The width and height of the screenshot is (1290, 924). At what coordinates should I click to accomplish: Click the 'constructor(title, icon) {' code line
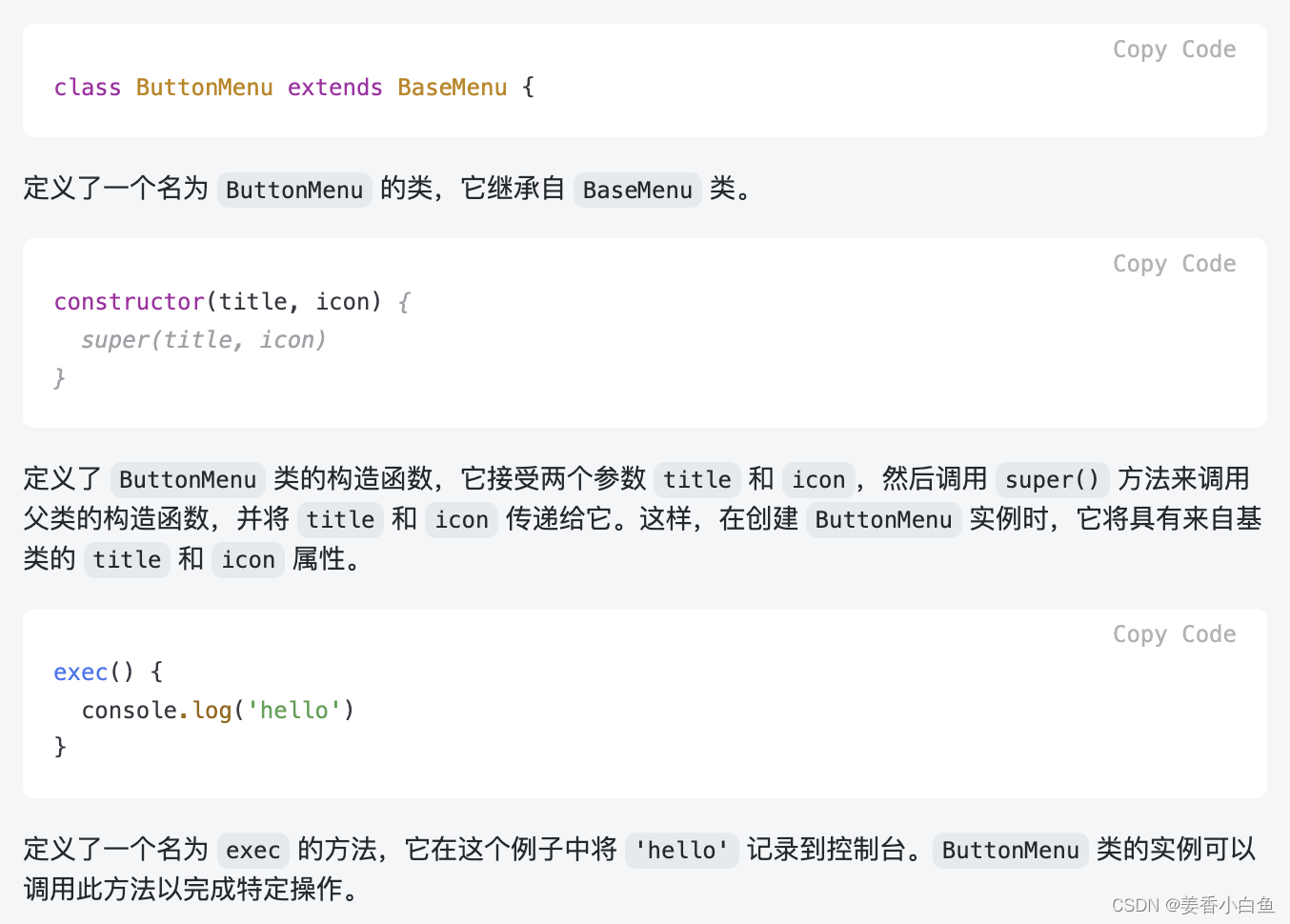(x=232, y=302)
